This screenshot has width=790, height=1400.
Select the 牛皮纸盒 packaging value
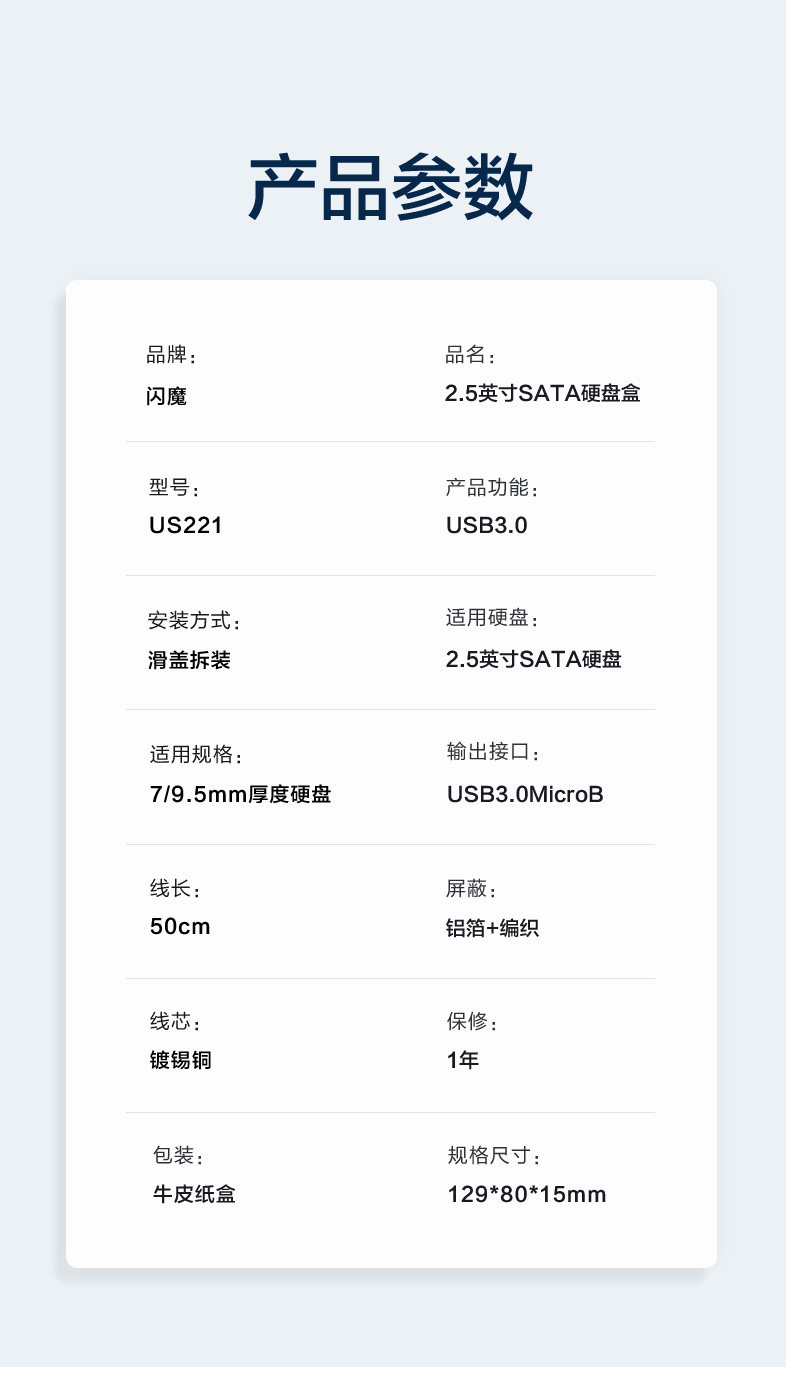[194, 1194]
